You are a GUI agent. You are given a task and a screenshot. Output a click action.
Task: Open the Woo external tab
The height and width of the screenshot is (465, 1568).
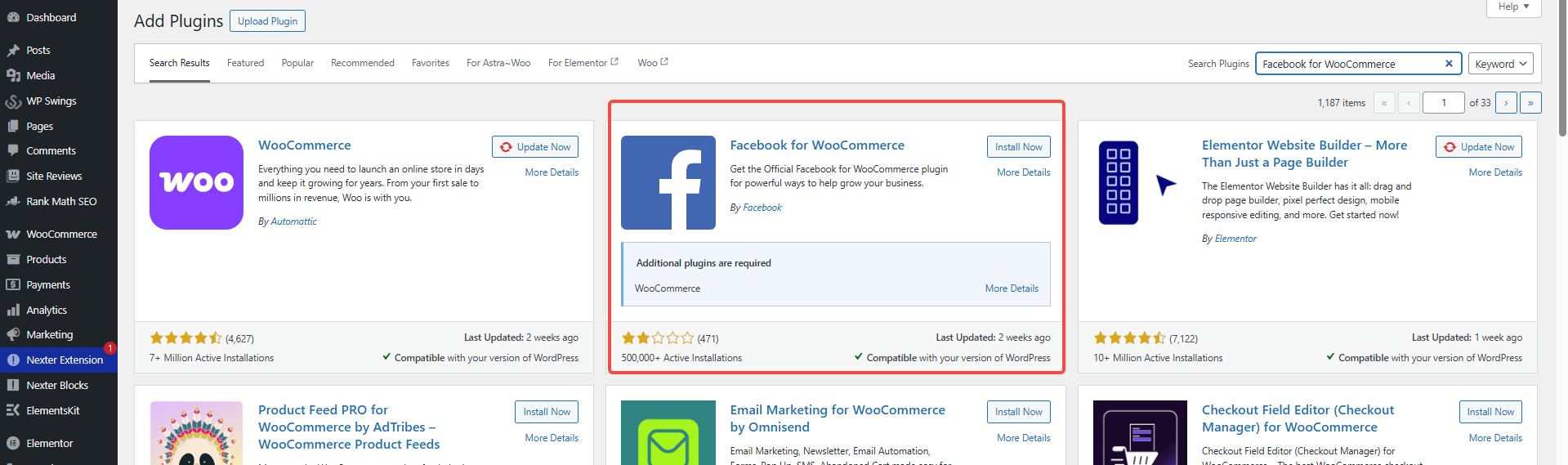653,63
